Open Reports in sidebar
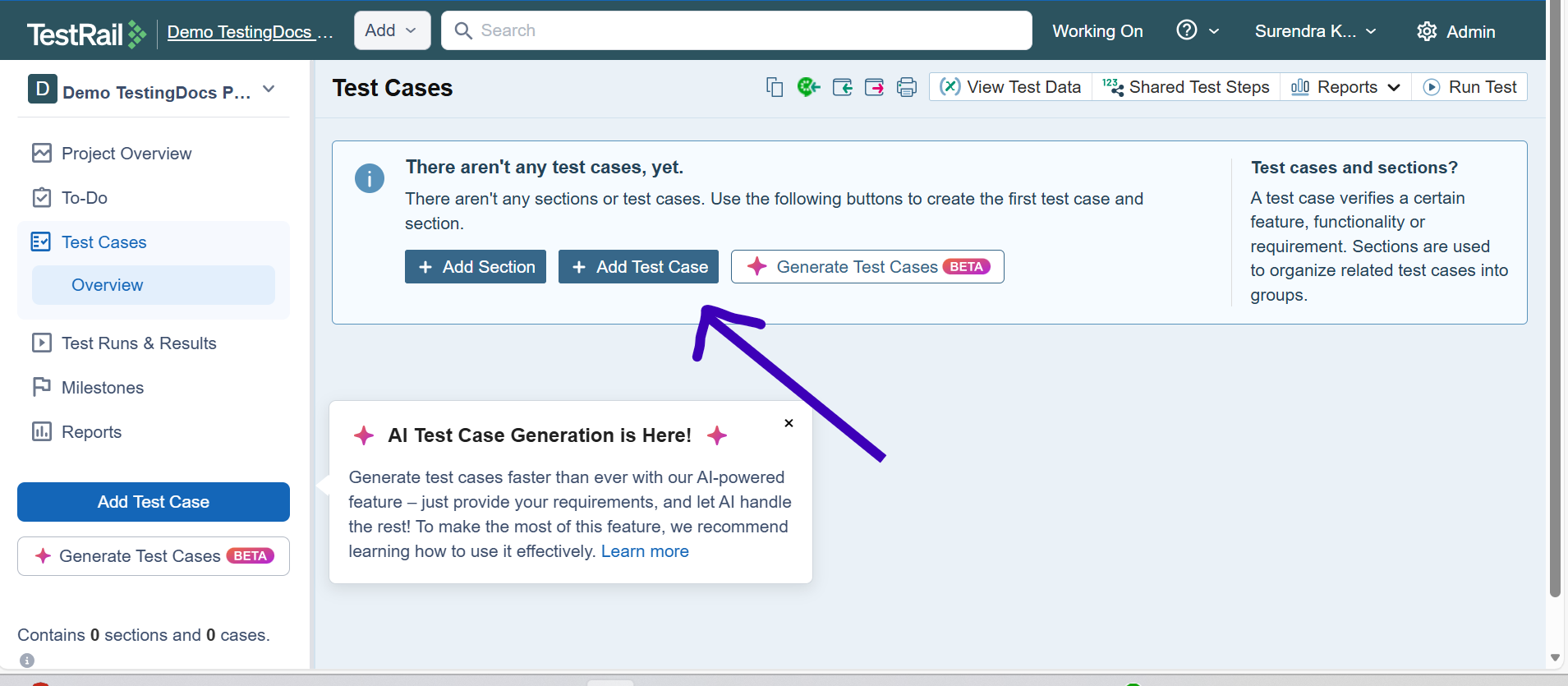1568x686 pixels. tap(91, 432)
